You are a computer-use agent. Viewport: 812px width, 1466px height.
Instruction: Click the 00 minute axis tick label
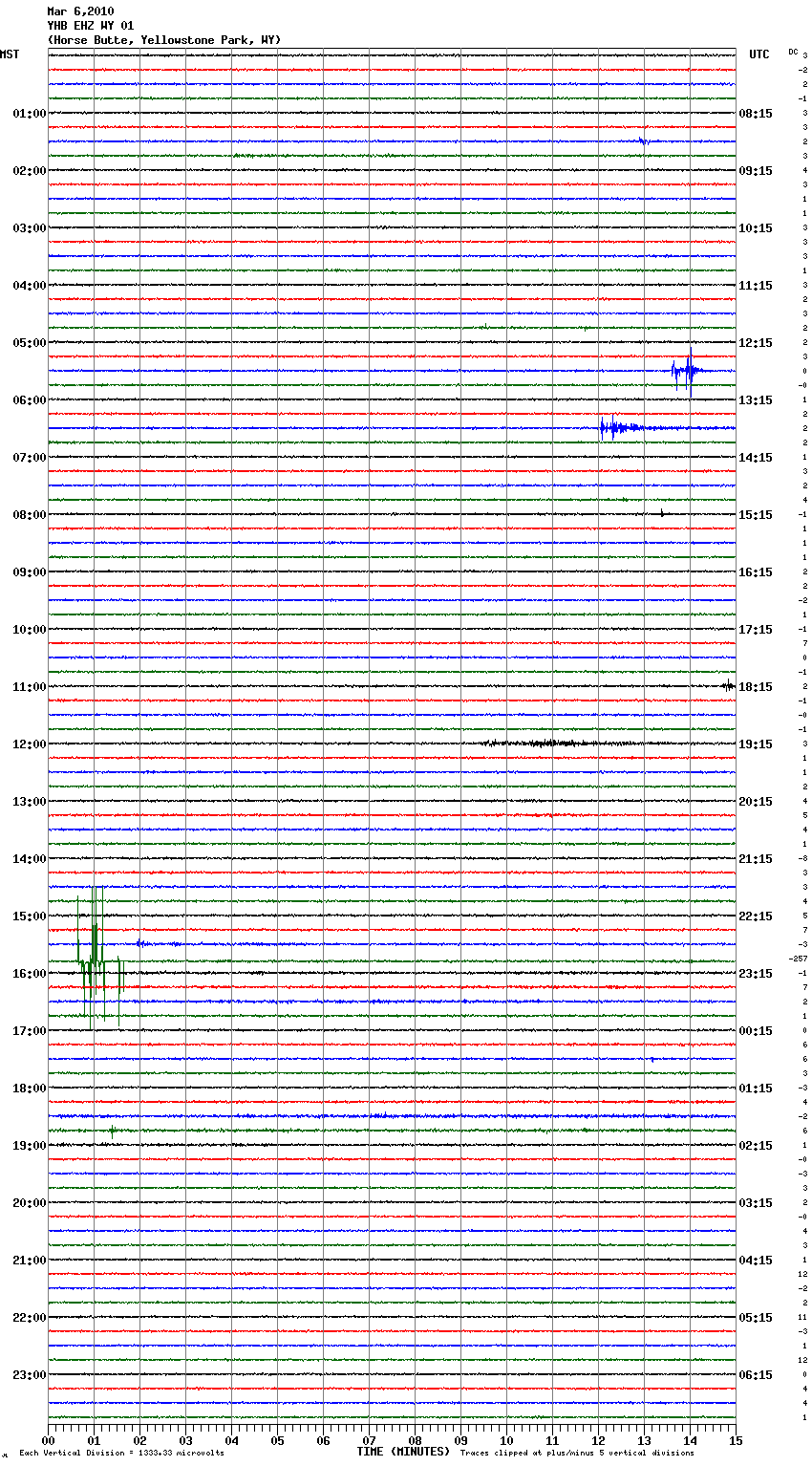coord(49,1440)
